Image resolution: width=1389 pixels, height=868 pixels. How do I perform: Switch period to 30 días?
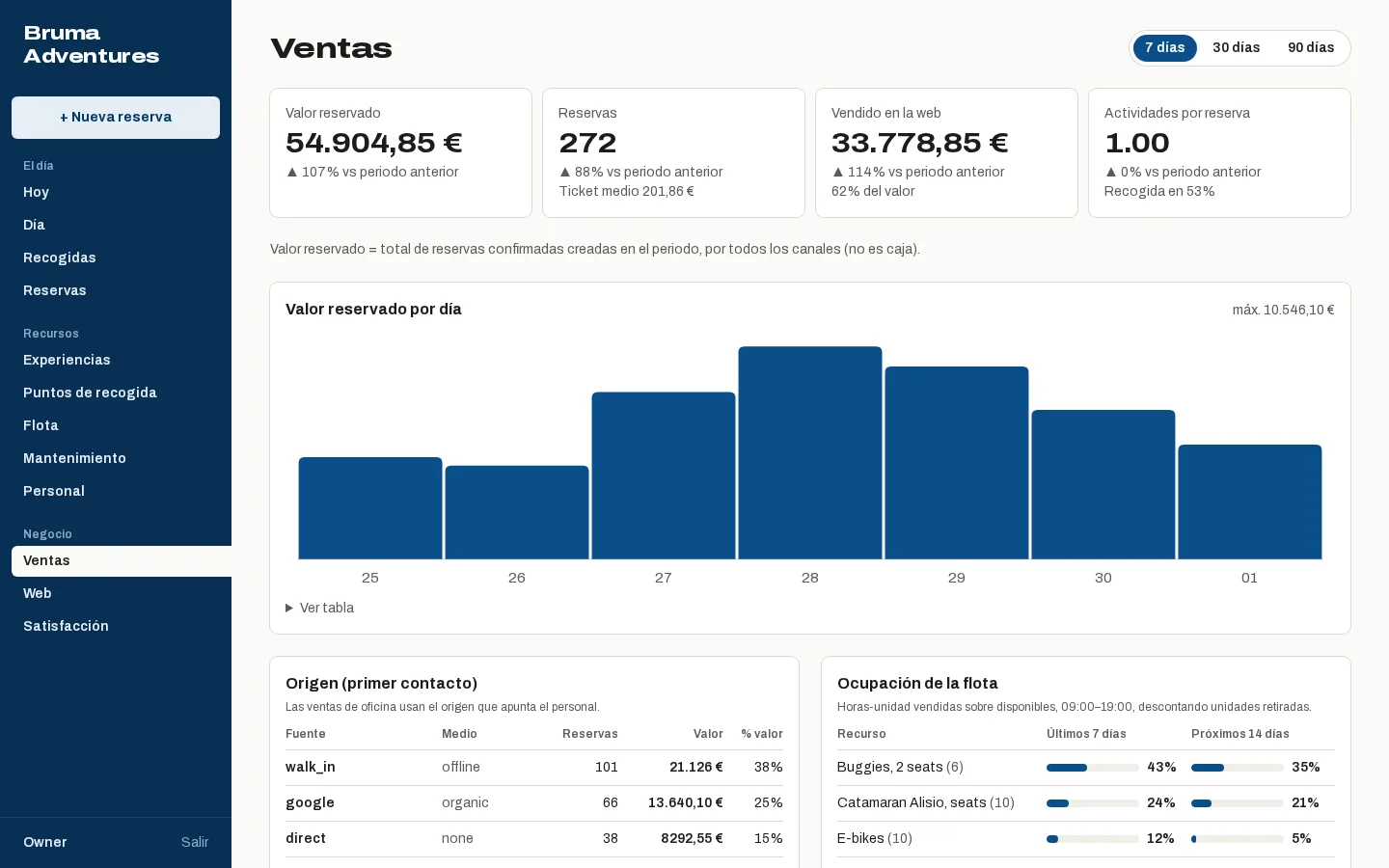[x=1237, y=48]
